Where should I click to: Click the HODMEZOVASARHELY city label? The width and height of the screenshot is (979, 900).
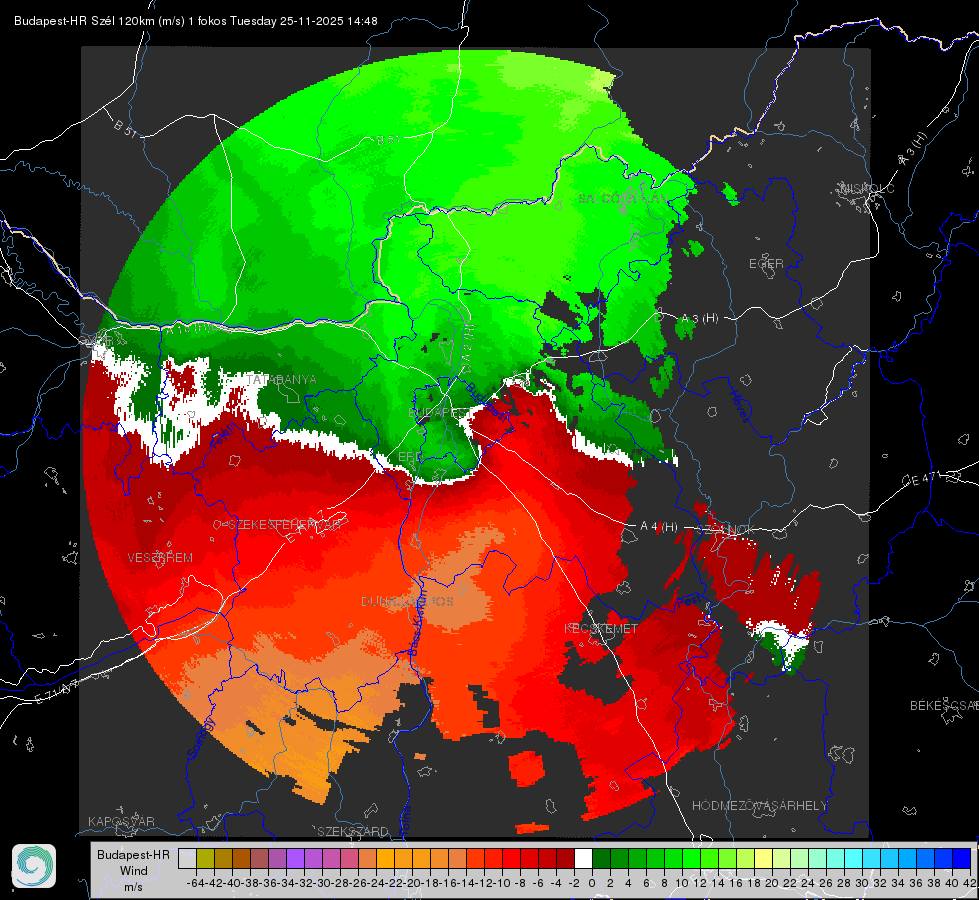(x=759, y=806)
